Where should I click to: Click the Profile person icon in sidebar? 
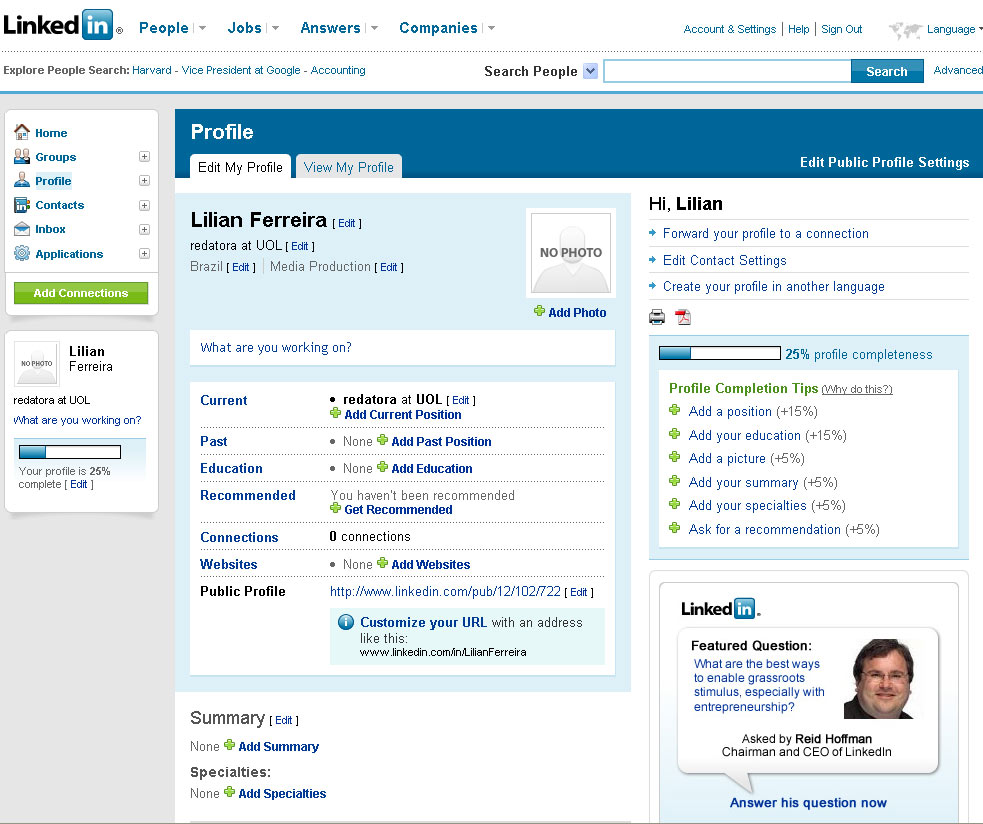(22, 180)
